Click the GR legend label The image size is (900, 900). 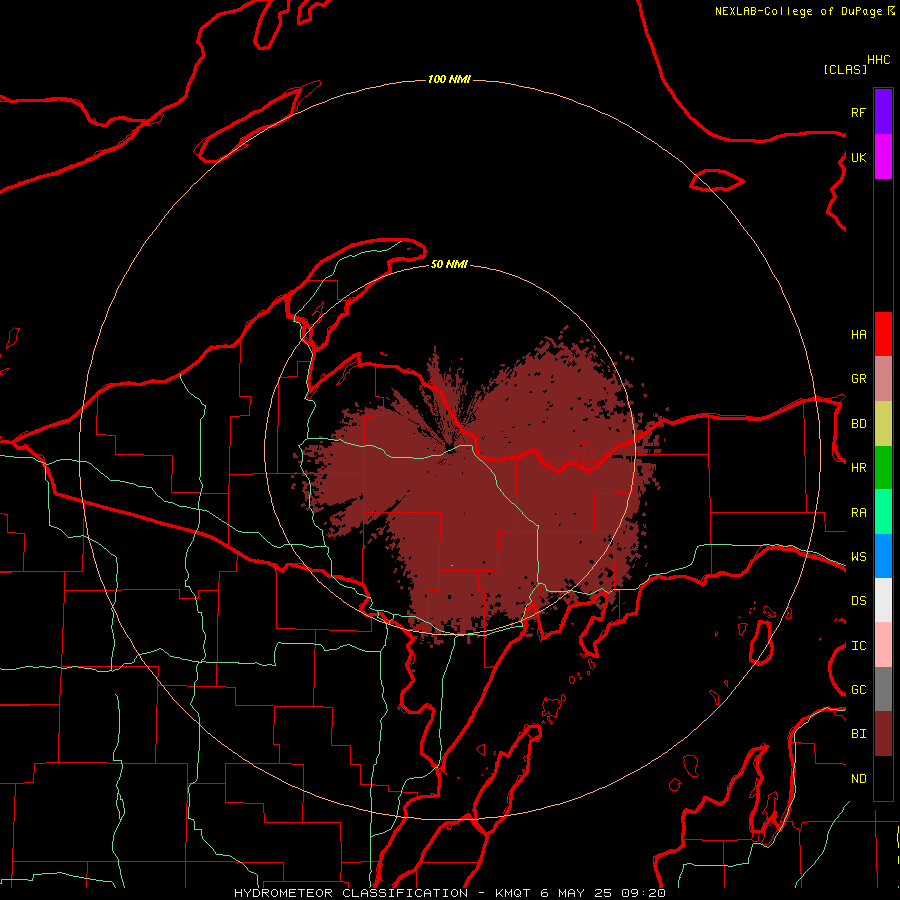[x=858, y=379]
